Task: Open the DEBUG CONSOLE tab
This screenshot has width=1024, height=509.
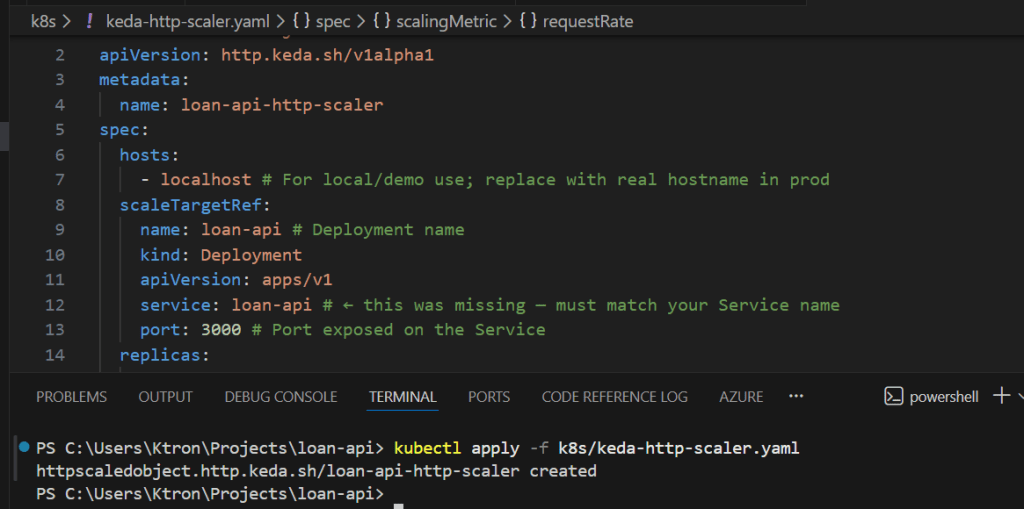Action: [280, 397]
